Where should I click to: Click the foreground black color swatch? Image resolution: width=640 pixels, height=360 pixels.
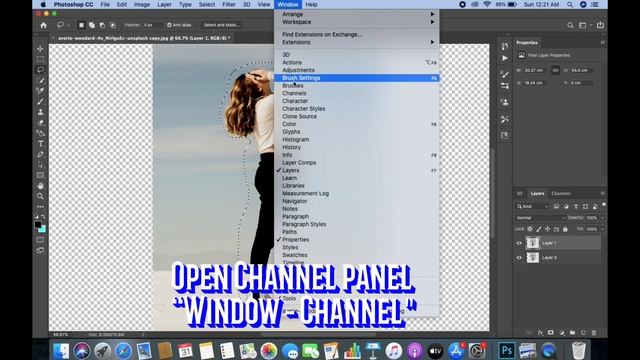[38, 224]
